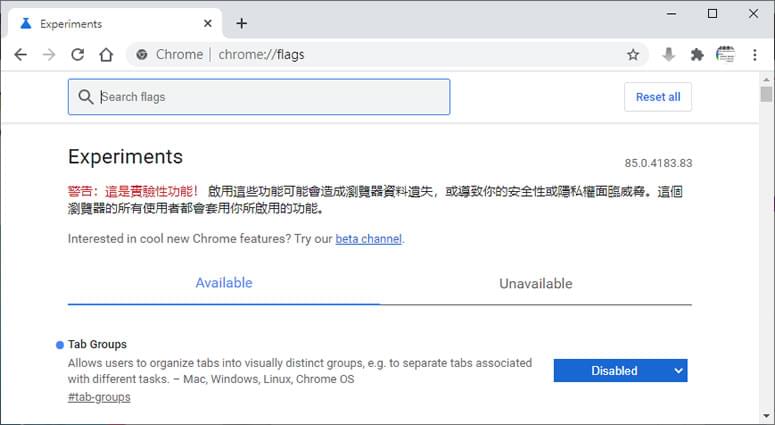Open the home page icon
Image resolution: width=775 pixels, height=425 pixels.
point(106,54)
